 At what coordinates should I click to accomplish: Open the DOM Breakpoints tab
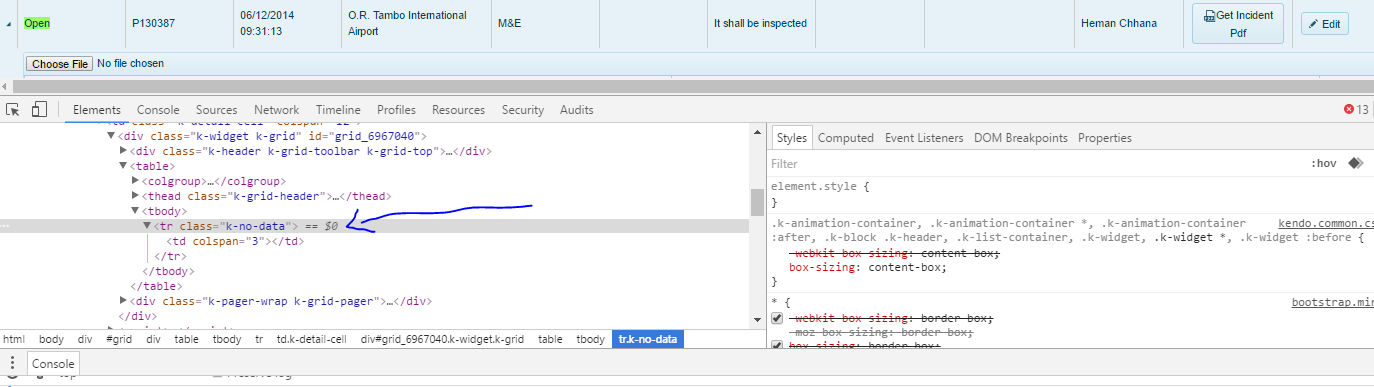(x=1021, y=138)
